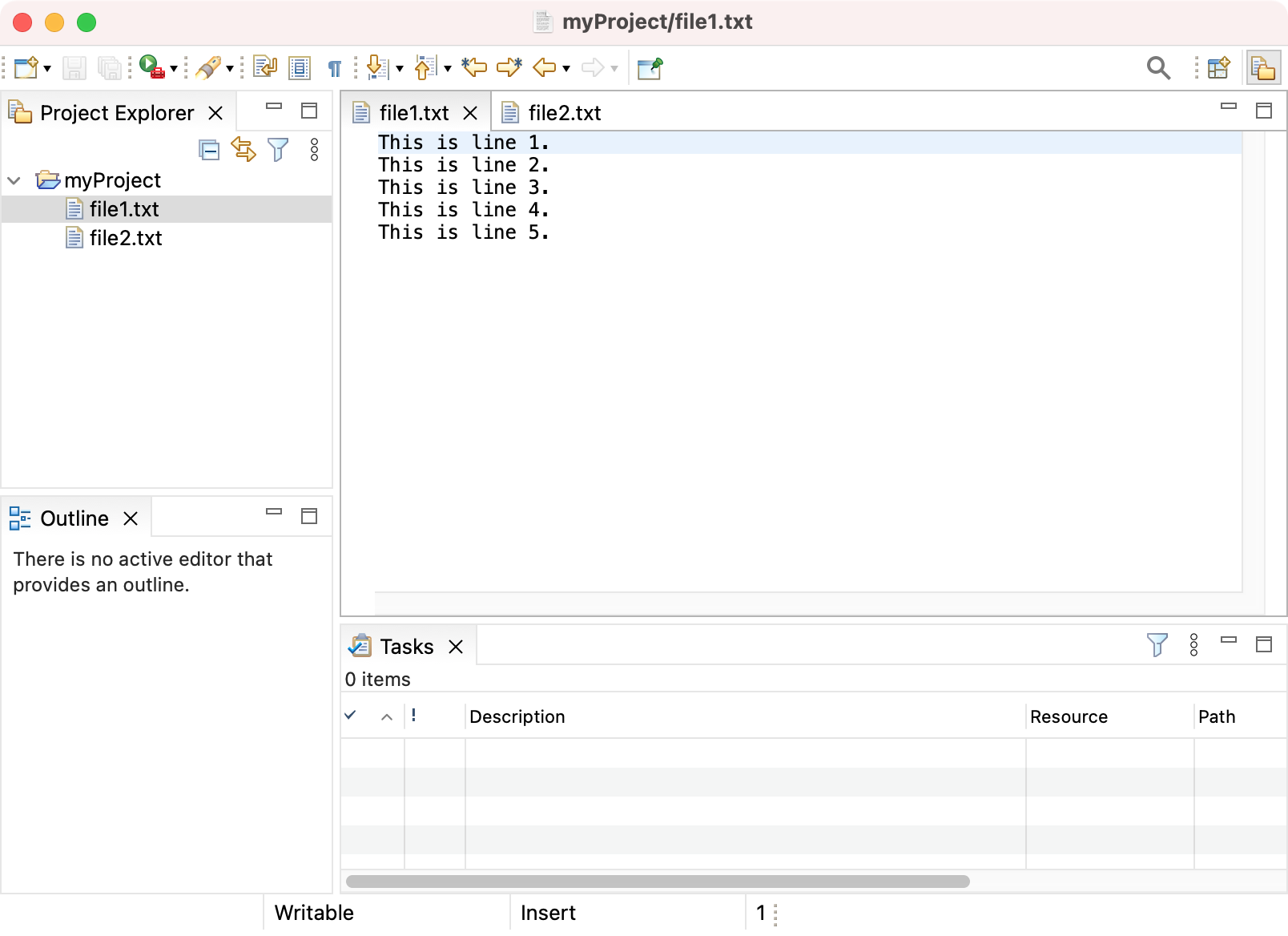Click the New wizard icon in toolbar
The width and height of the screenshot is (1288, 936).
pos(26,68)
